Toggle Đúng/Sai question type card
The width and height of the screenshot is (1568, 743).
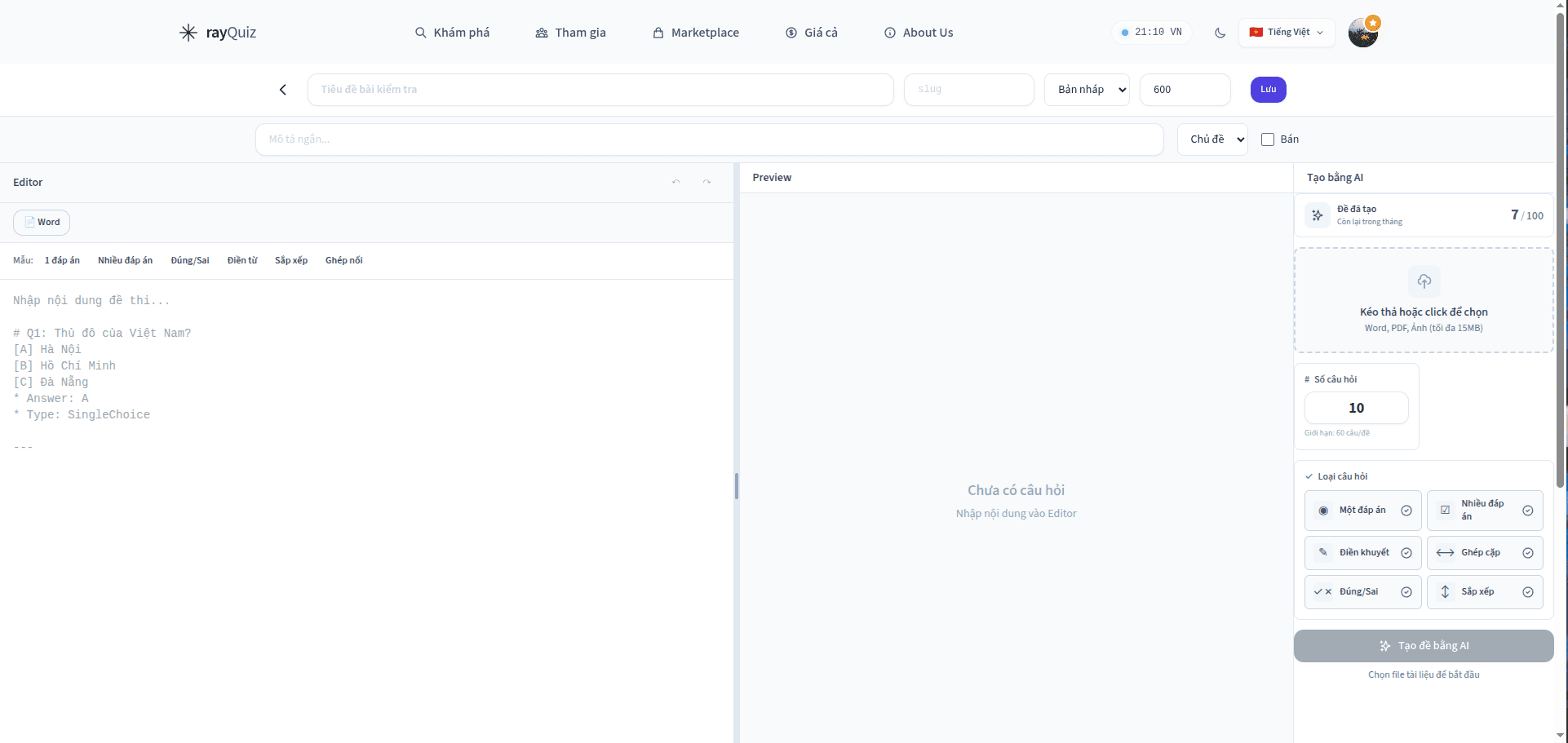[x=1362, y=592]
